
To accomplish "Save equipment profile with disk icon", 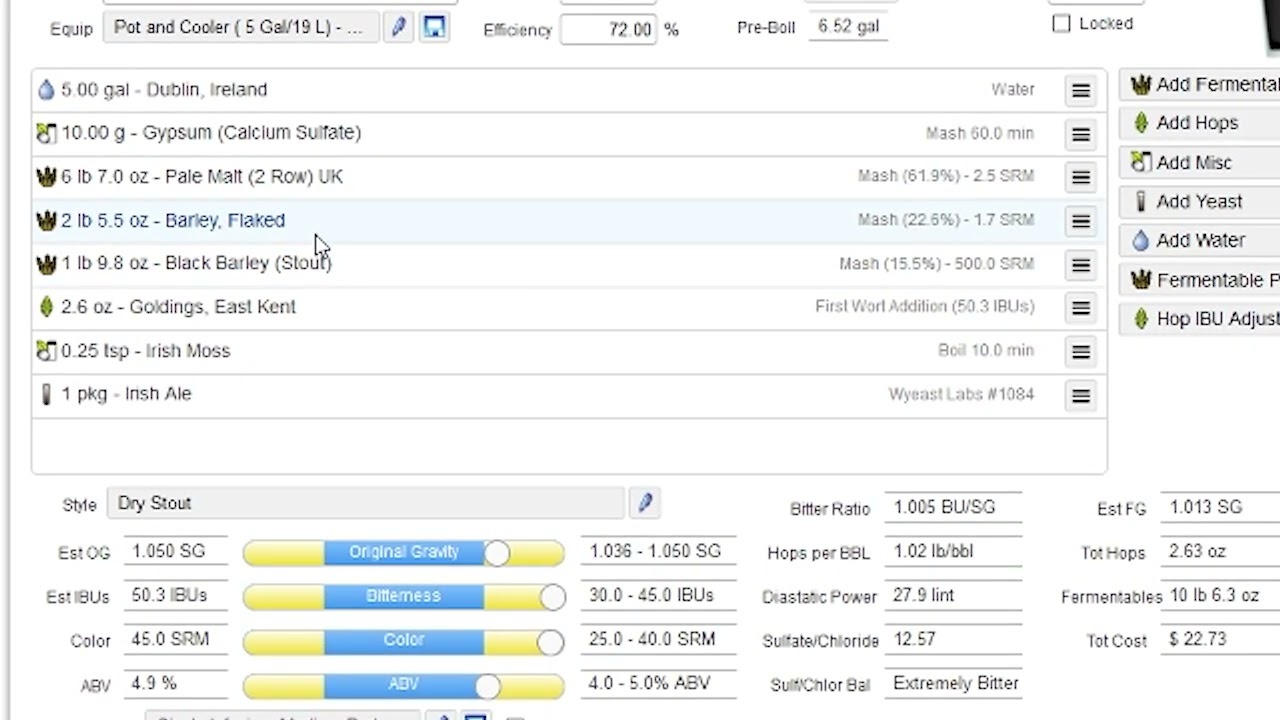I will [x=434, y=27].
